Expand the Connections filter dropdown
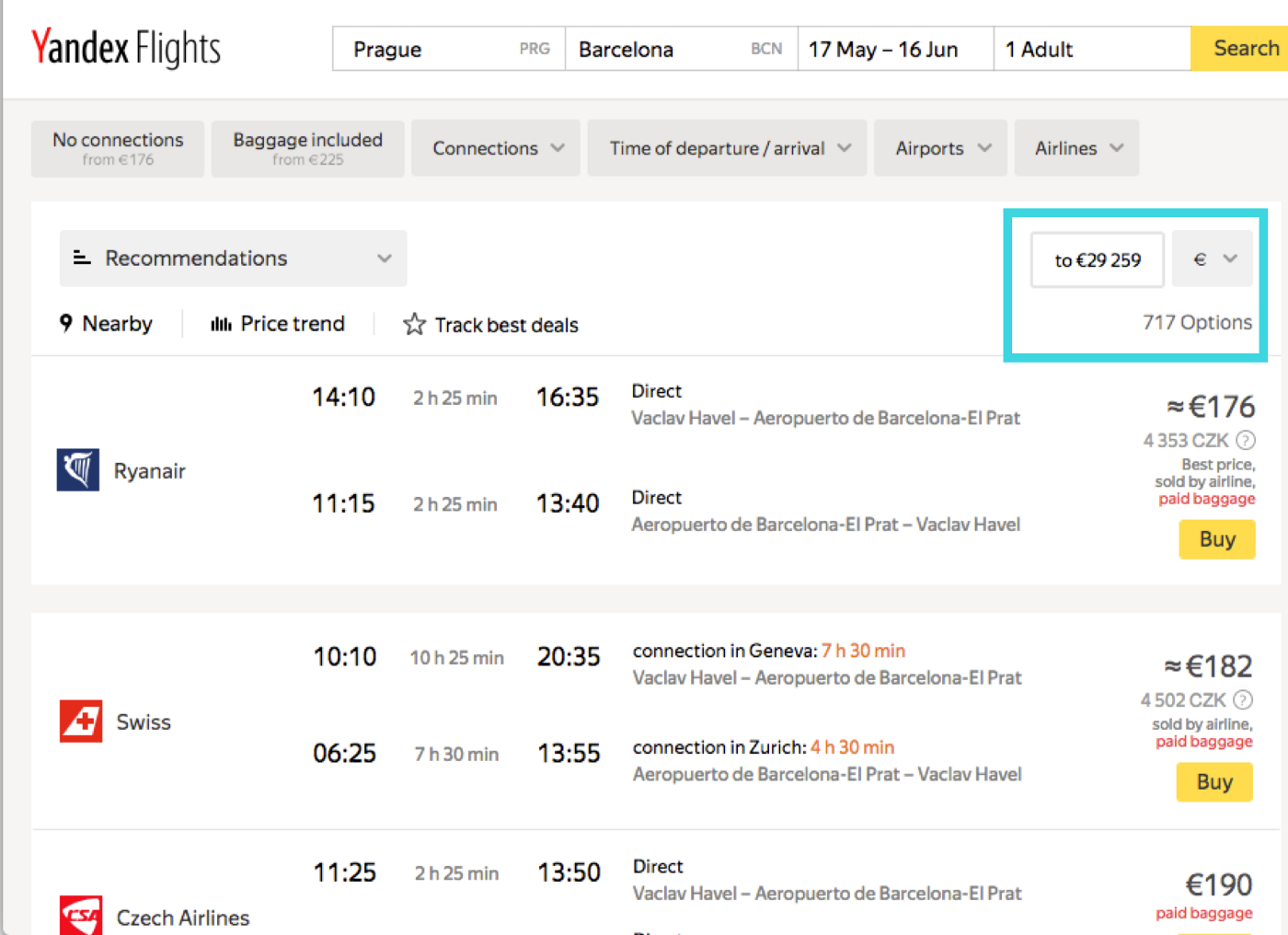 click(496, 148)
